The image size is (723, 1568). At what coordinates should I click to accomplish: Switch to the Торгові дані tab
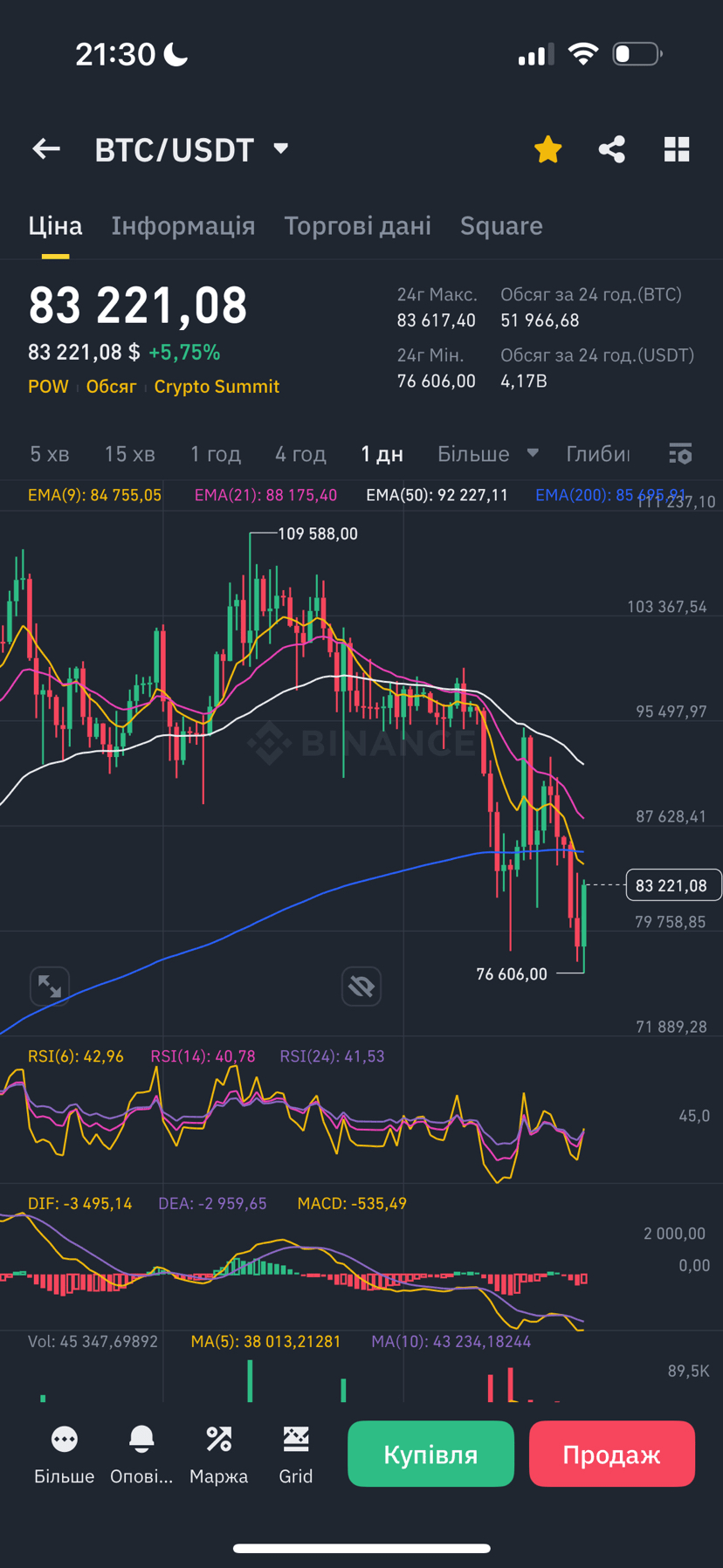[358, 226]
